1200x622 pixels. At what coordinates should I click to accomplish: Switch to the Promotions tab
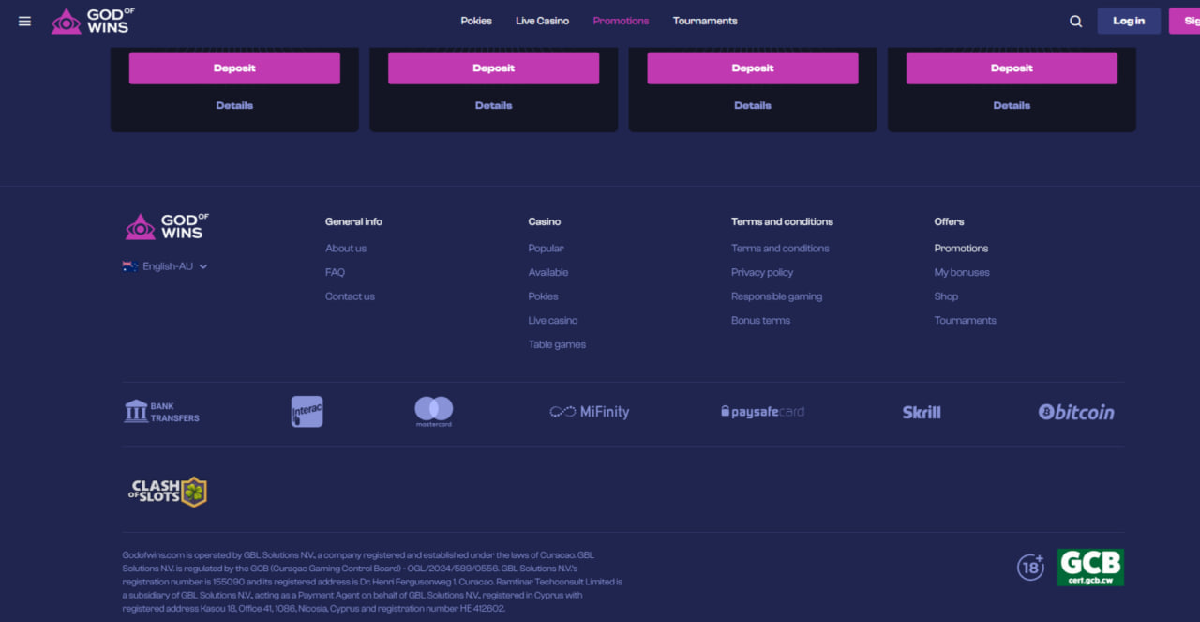pos(621,20)
